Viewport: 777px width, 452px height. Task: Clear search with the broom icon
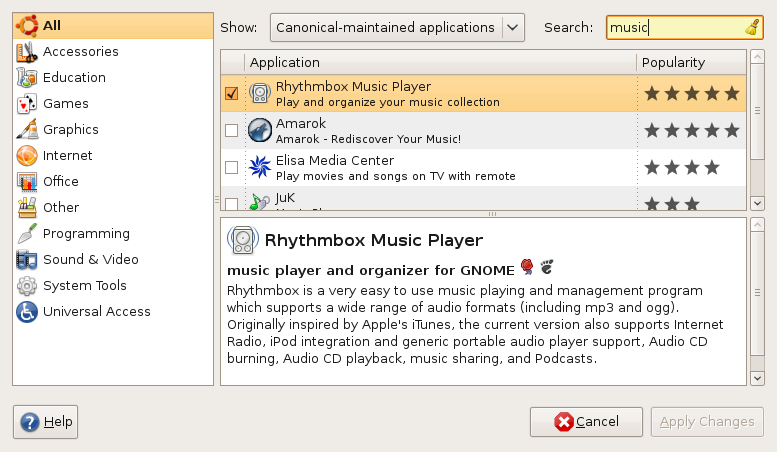[x=753, y=27]
